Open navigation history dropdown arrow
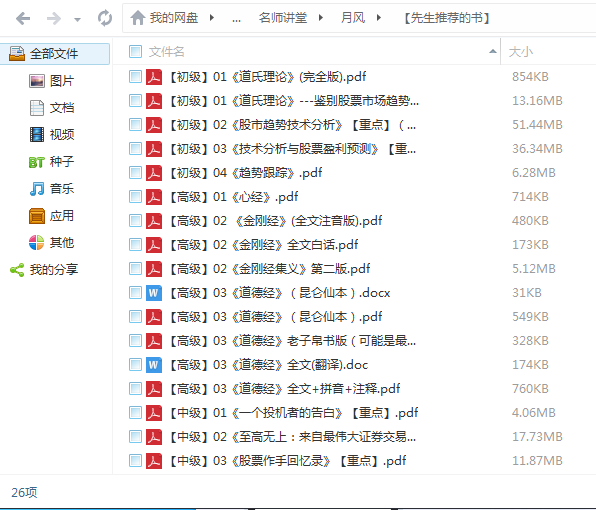 click(x=78, y=19)
